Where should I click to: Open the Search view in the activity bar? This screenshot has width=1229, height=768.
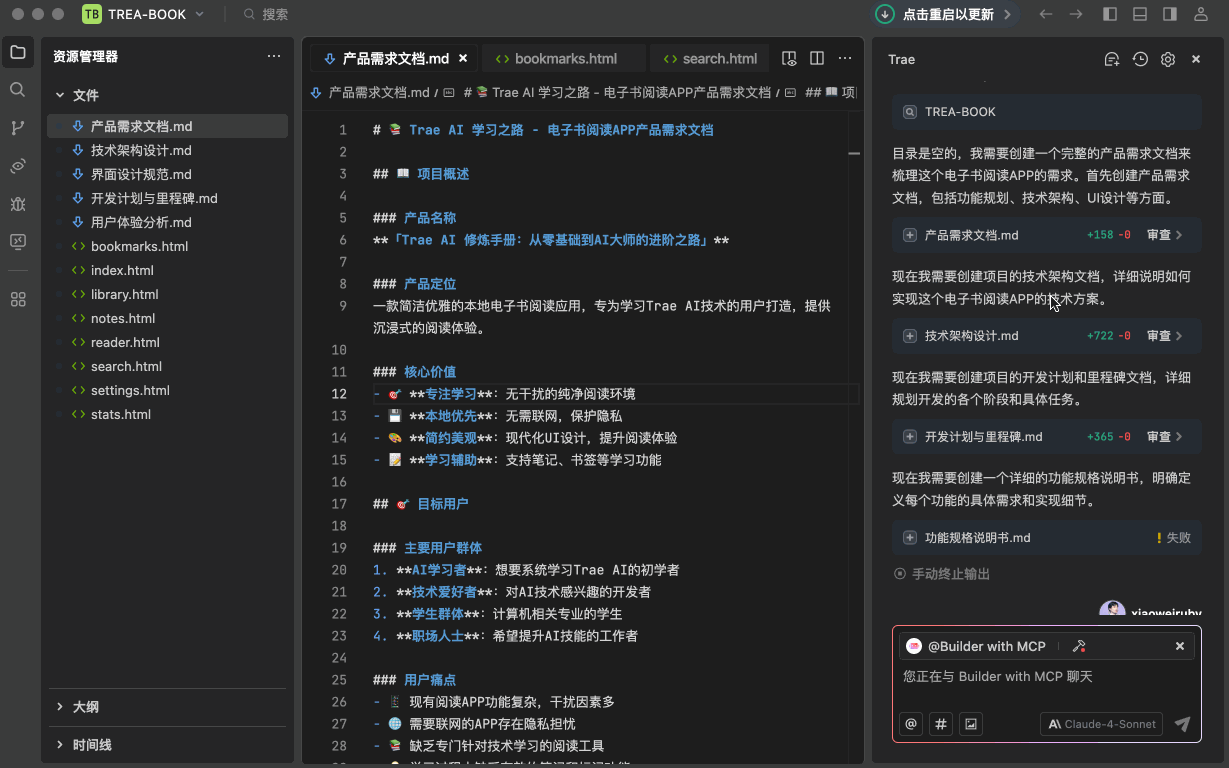click(18, 90)
